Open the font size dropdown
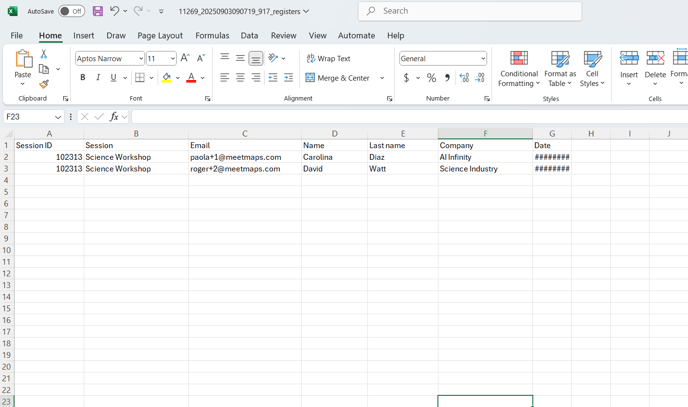 tap(172, 58)
